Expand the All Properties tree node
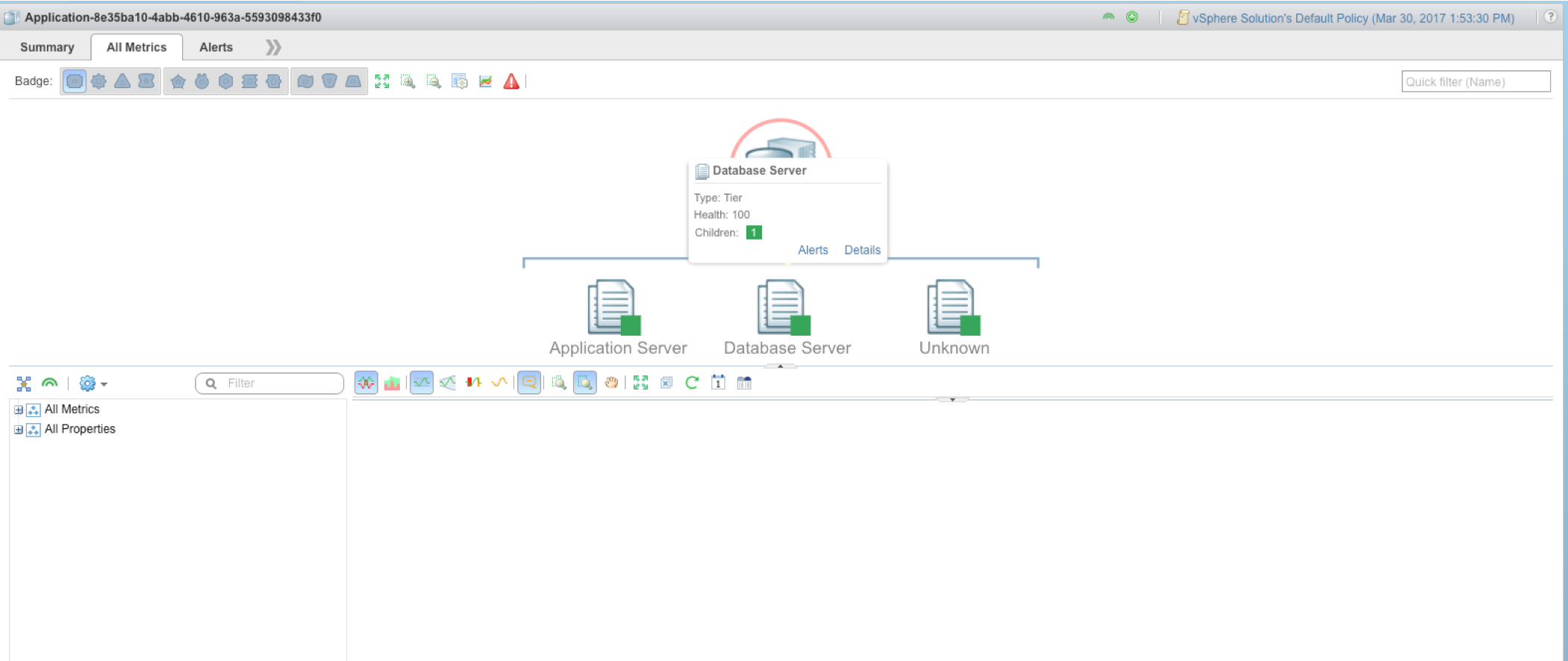The image size is (1568, 661). [x=19, y=430]
